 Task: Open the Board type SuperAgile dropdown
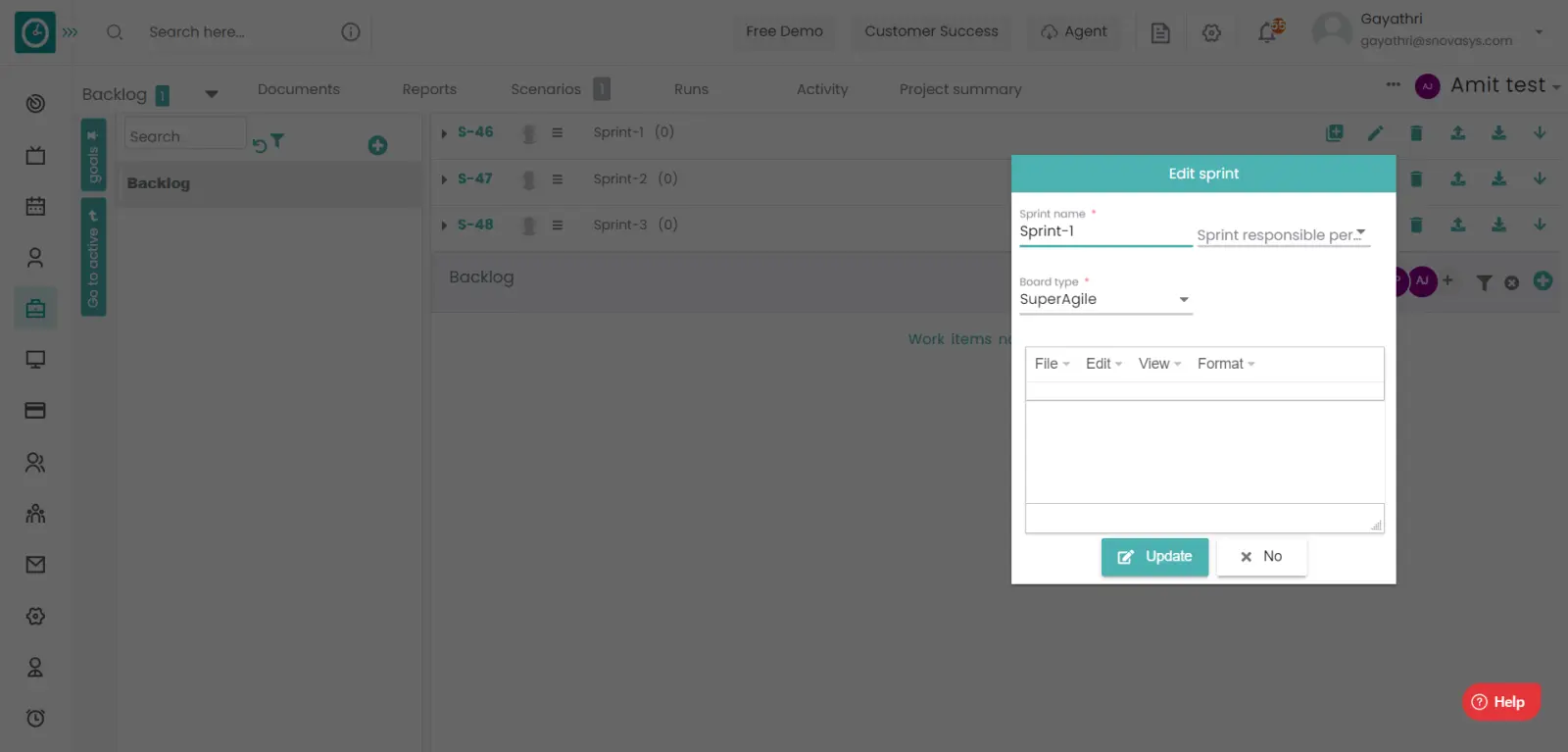click(1105, 299)
